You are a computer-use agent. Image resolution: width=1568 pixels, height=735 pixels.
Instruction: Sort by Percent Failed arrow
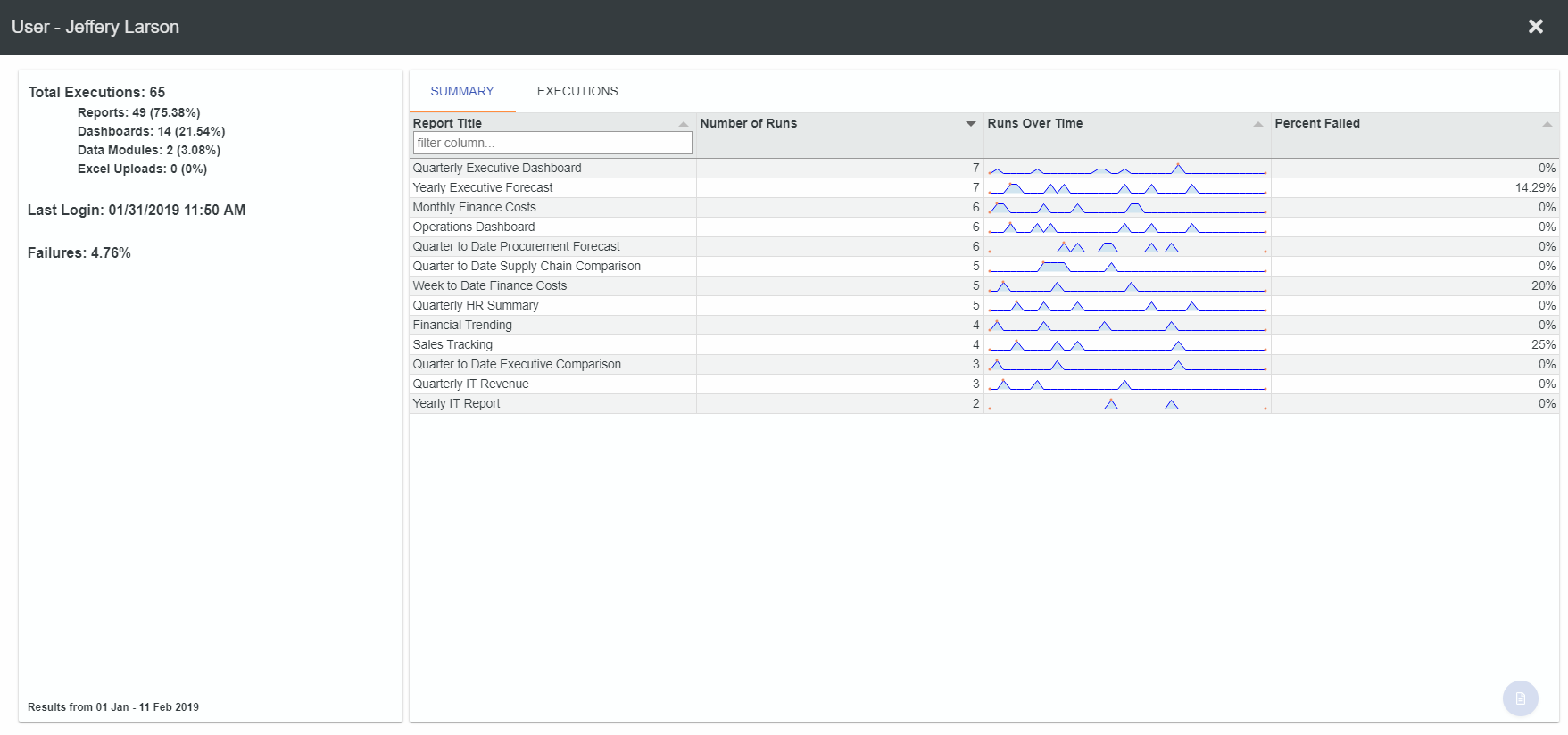pos(1547,124)
